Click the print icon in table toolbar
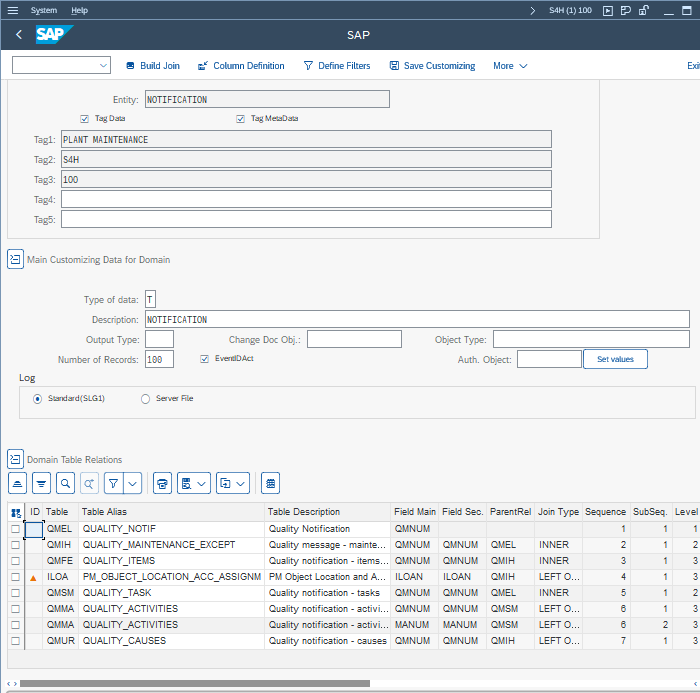Viewport: 700px width, 693px height. [x=162, y=483]
